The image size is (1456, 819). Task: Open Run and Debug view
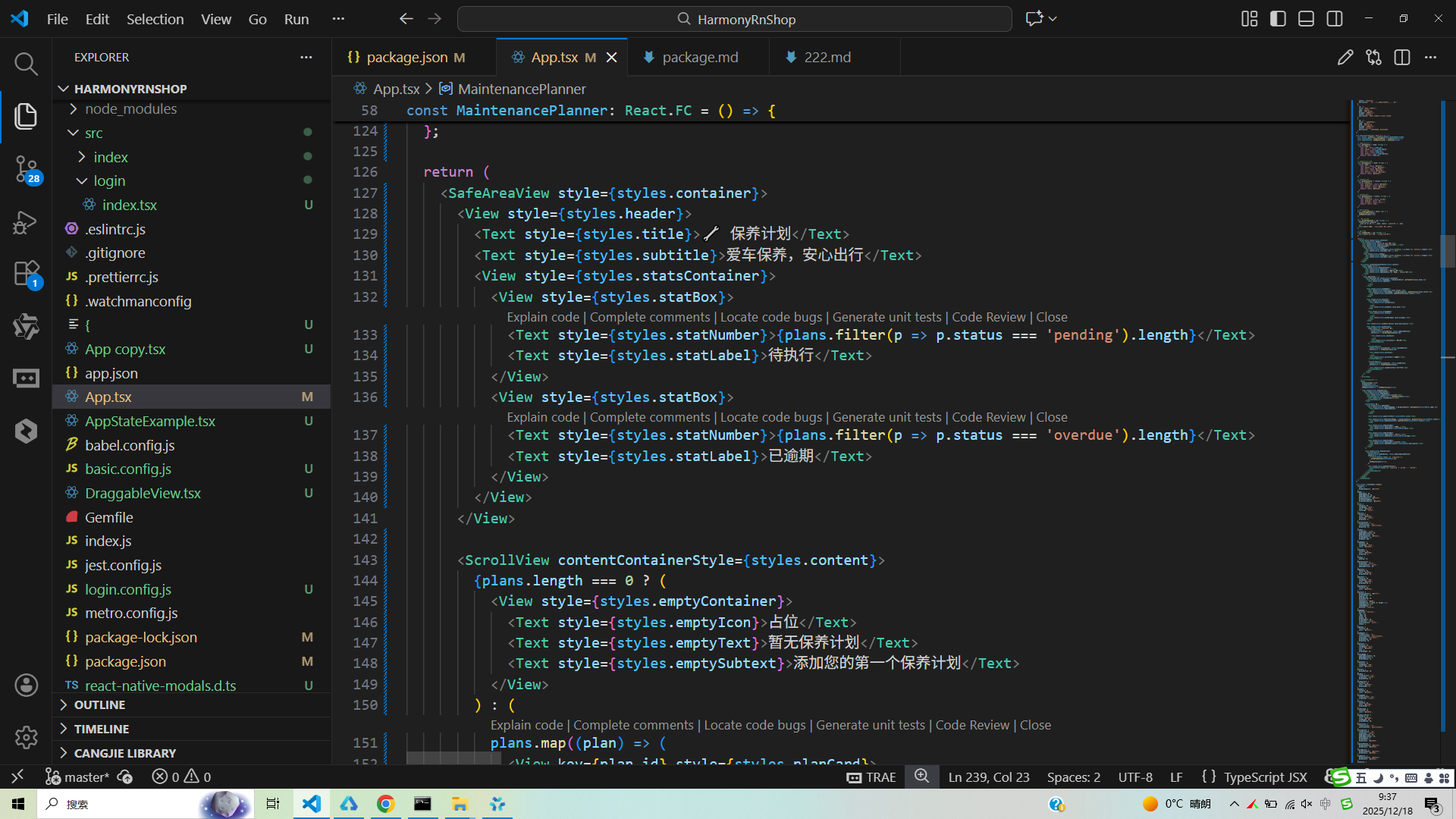click(x=26, y=222)
